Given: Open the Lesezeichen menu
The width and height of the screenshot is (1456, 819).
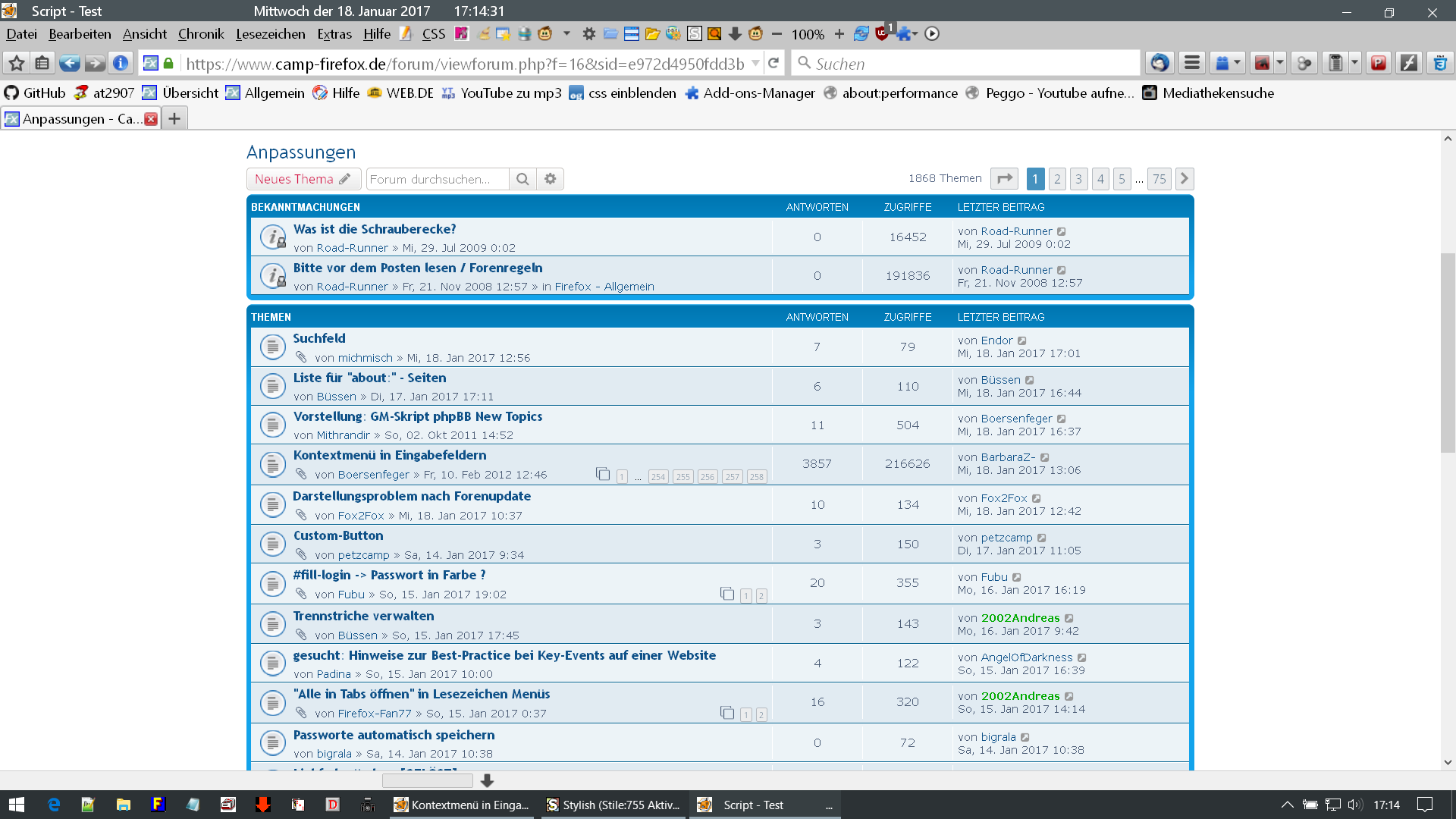Looking at the screenshot, I should pyautogui.click(x=270, y=34).
